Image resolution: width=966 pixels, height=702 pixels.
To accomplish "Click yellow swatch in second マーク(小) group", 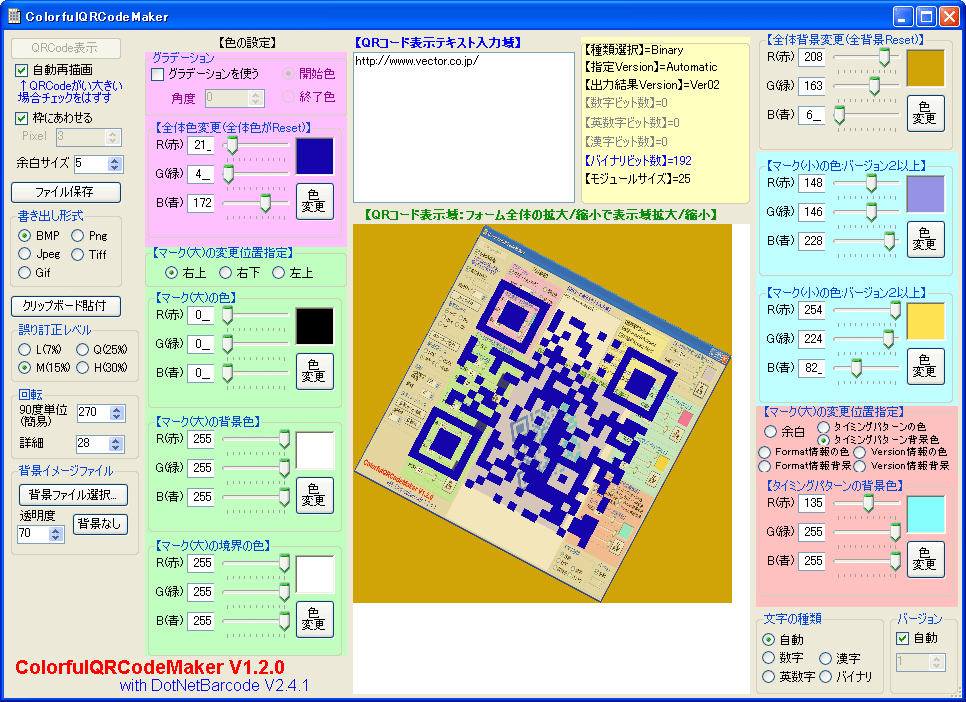I will click(926, 321).
